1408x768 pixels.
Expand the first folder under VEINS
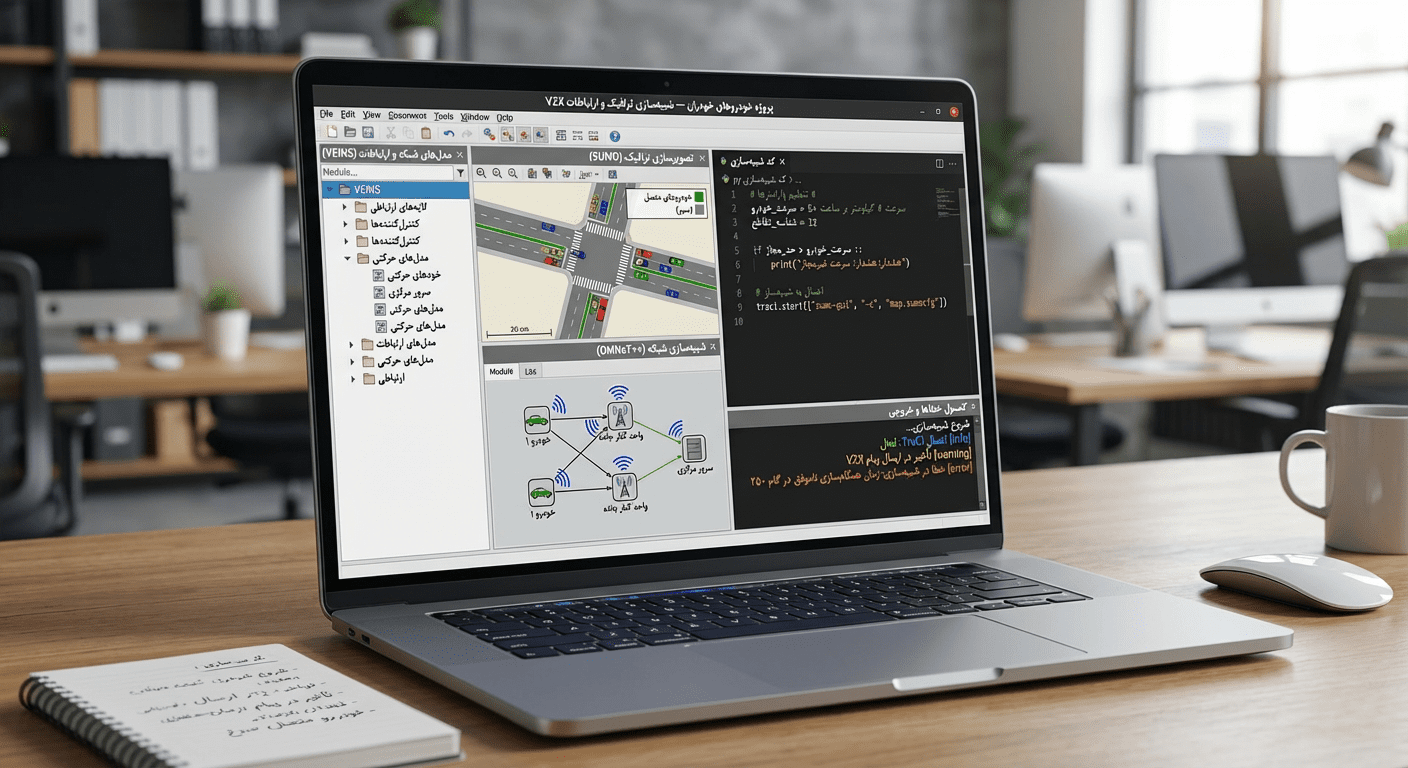point(346,207)
